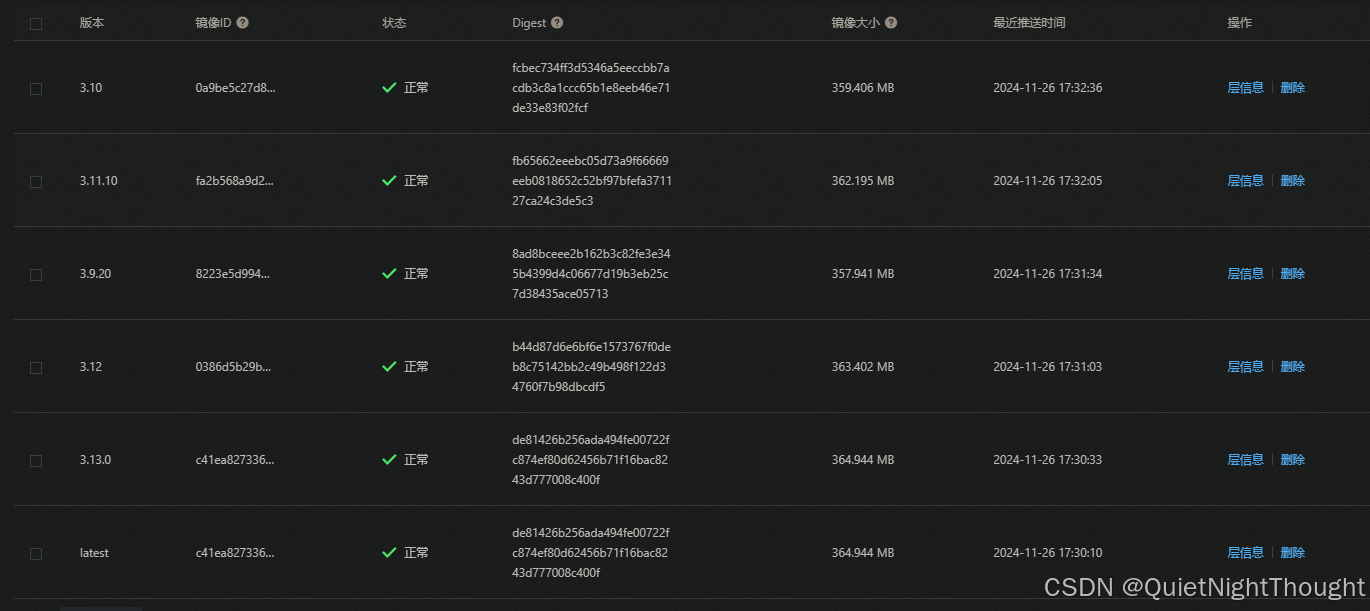Click 删除 for version 3.9.20
This screenshot has width=1370, height=611.
point(1292,274)
